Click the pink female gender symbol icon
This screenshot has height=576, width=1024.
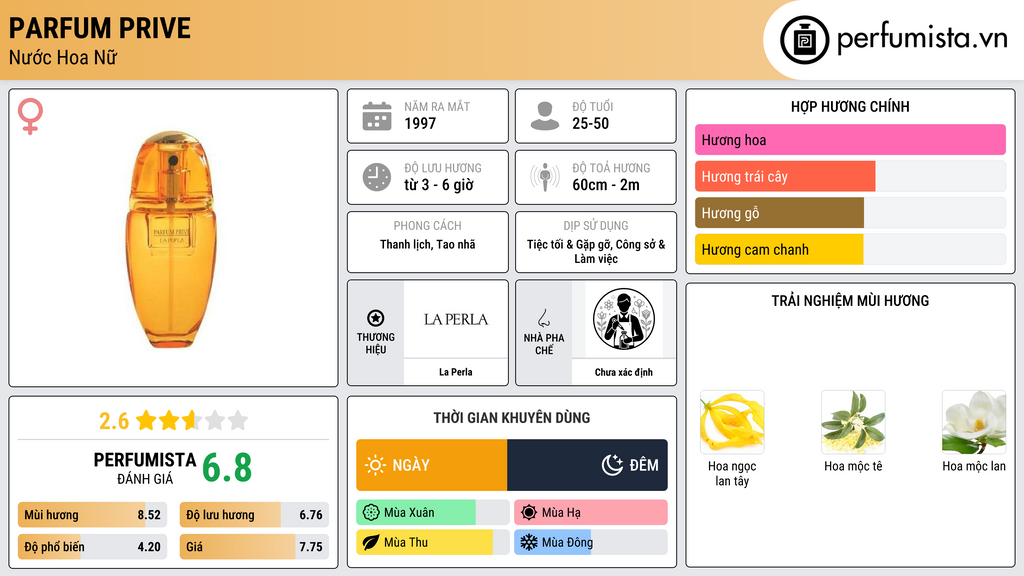click(30, 116)
